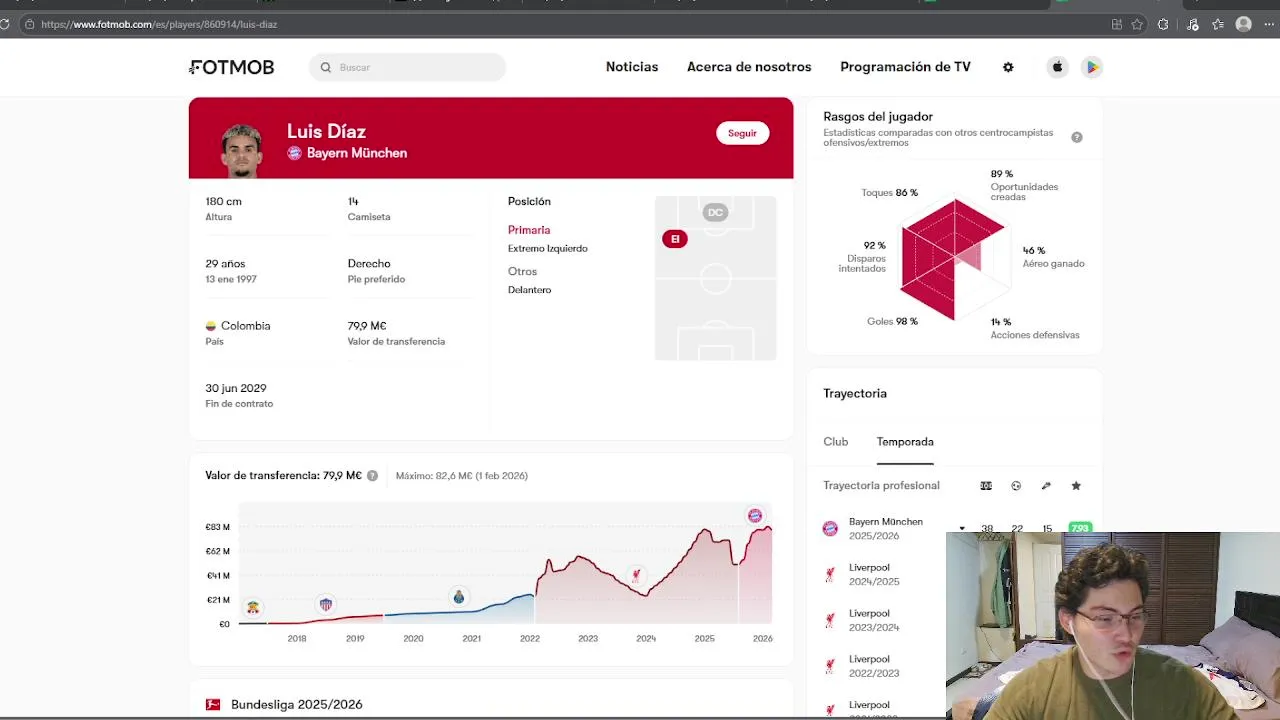This screenshot has height=720, width=1280.
Task: Click the Seguir button
Action: (742, 133)
